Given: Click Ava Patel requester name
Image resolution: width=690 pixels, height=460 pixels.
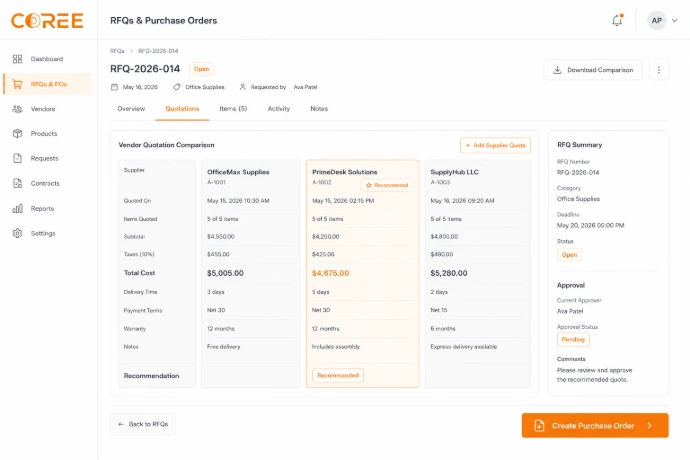Looking at the screenshot, I should click(x=305, y=87).
